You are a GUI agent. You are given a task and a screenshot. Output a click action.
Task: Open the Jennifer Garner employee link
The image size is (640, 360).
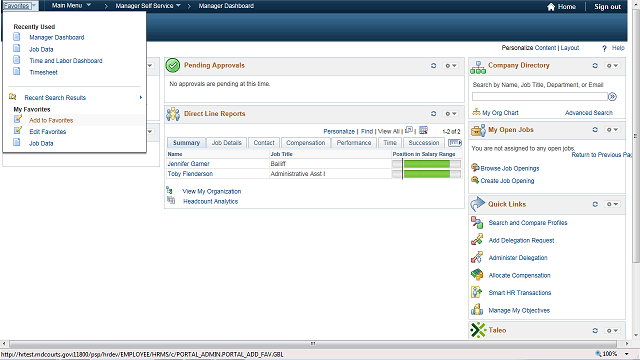188,164
